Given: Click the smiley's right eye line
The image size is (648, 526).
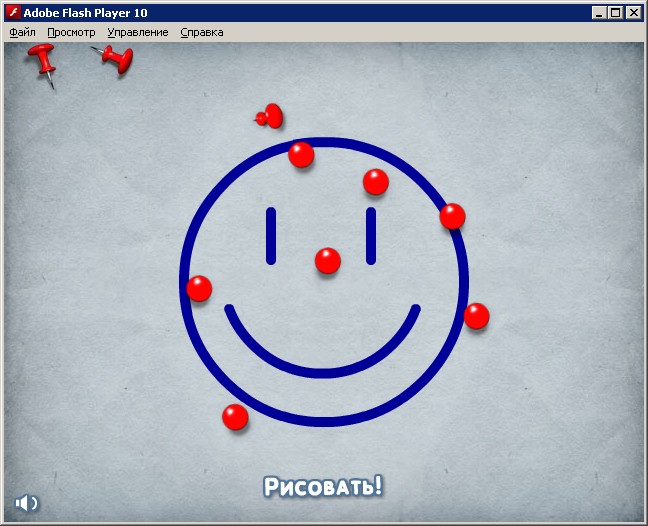Looking at the screenshot, I should [x=371, y=236].
